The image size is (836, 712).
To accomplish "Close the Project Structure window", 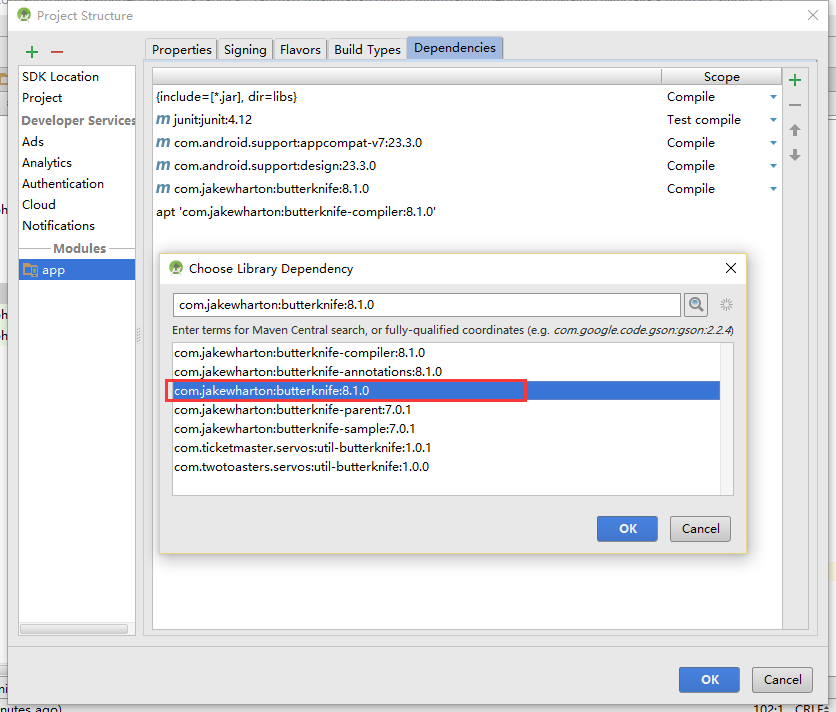I will coord(813,15).
